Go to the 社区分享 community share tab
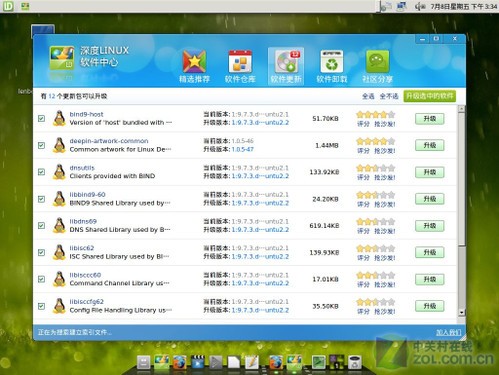Image resolution: width=499 pixels, height=375 pixels. click(377, 67)
